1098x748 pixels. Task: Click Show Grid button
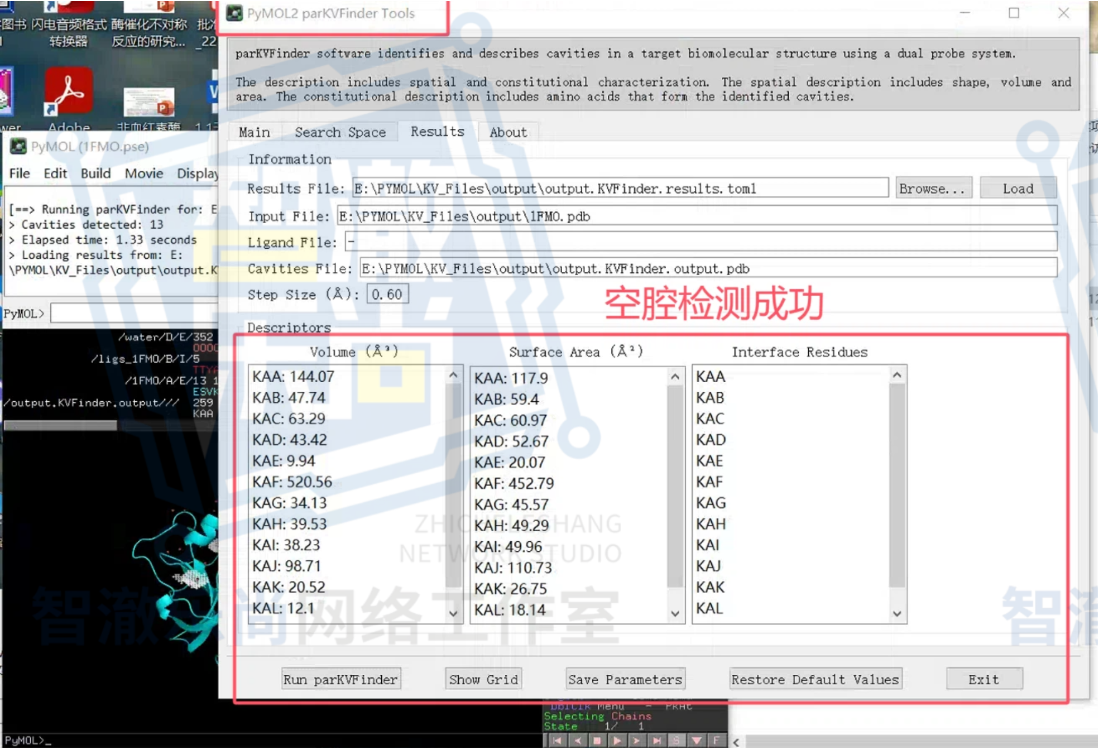coord(483,679)
